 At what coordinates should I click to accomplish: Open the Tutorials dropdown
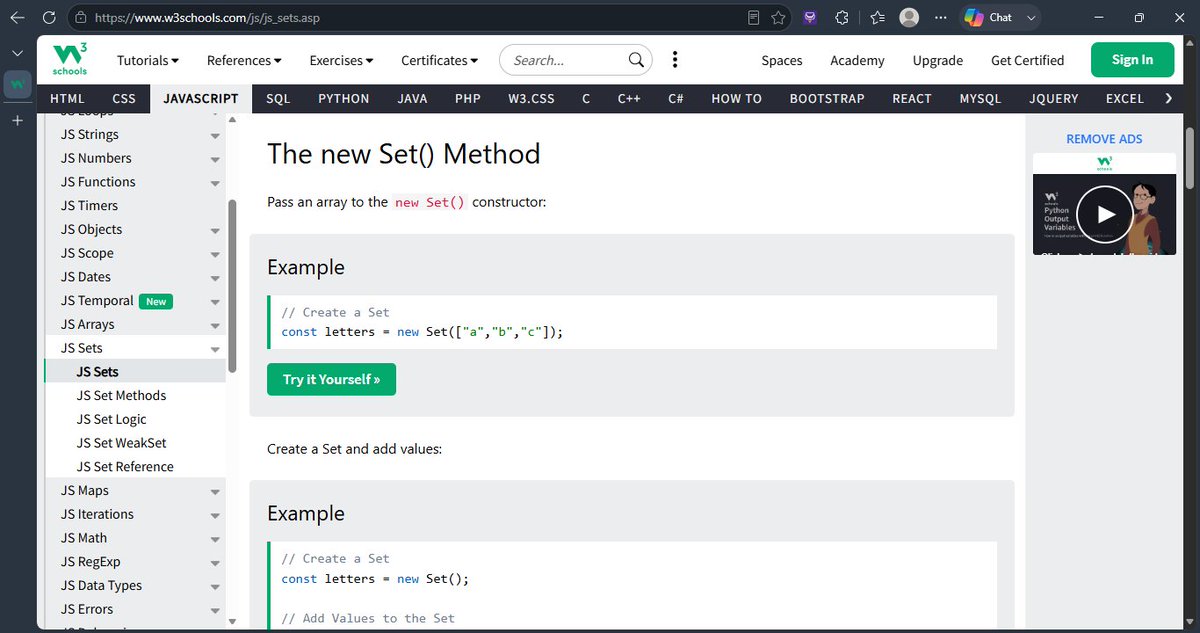pos(148,60)
